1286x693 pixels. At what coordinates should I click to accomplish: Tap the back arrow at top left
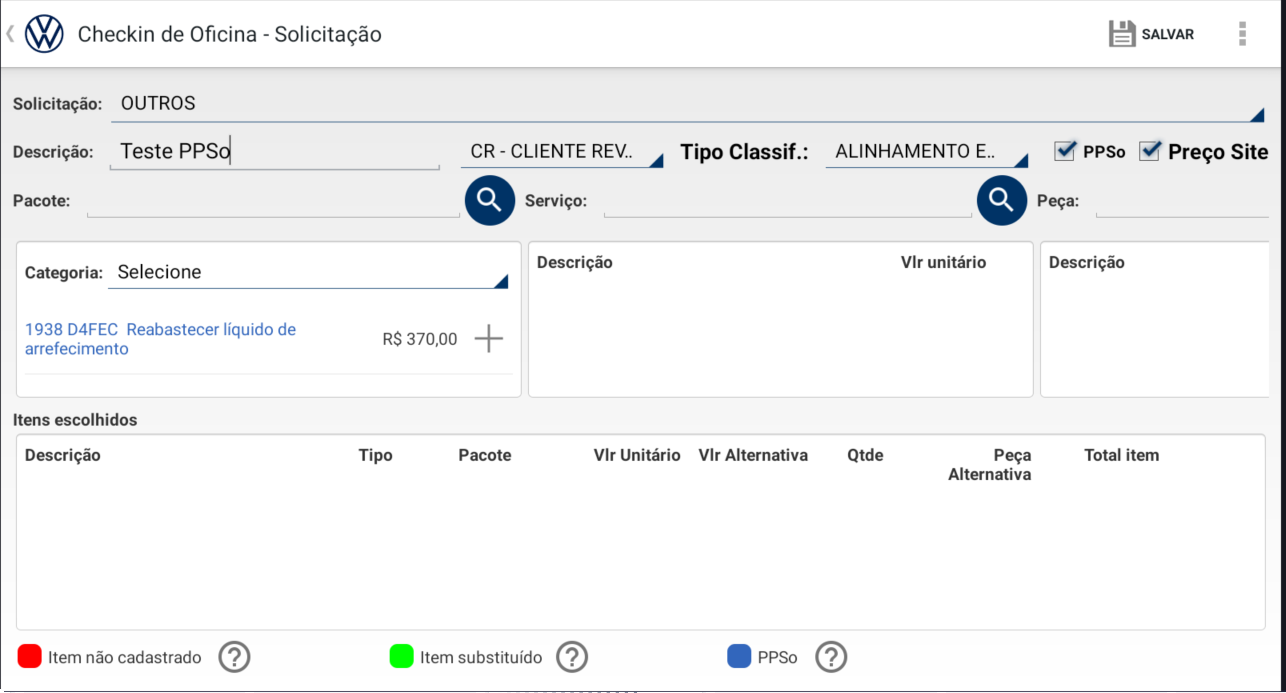[10, 34]
